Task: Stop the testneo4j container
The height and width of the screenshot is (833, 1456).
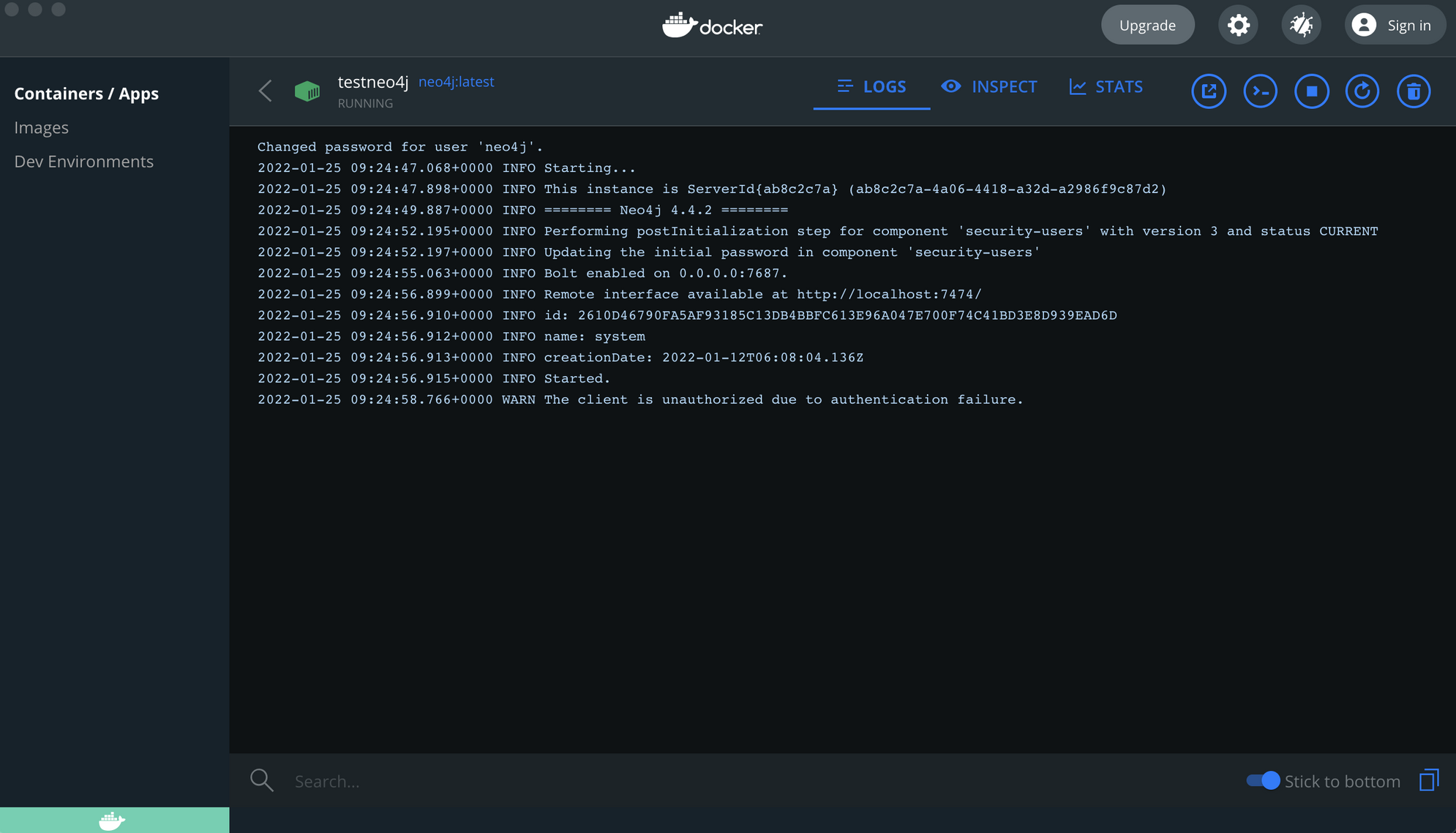Action: point(1311,91)
